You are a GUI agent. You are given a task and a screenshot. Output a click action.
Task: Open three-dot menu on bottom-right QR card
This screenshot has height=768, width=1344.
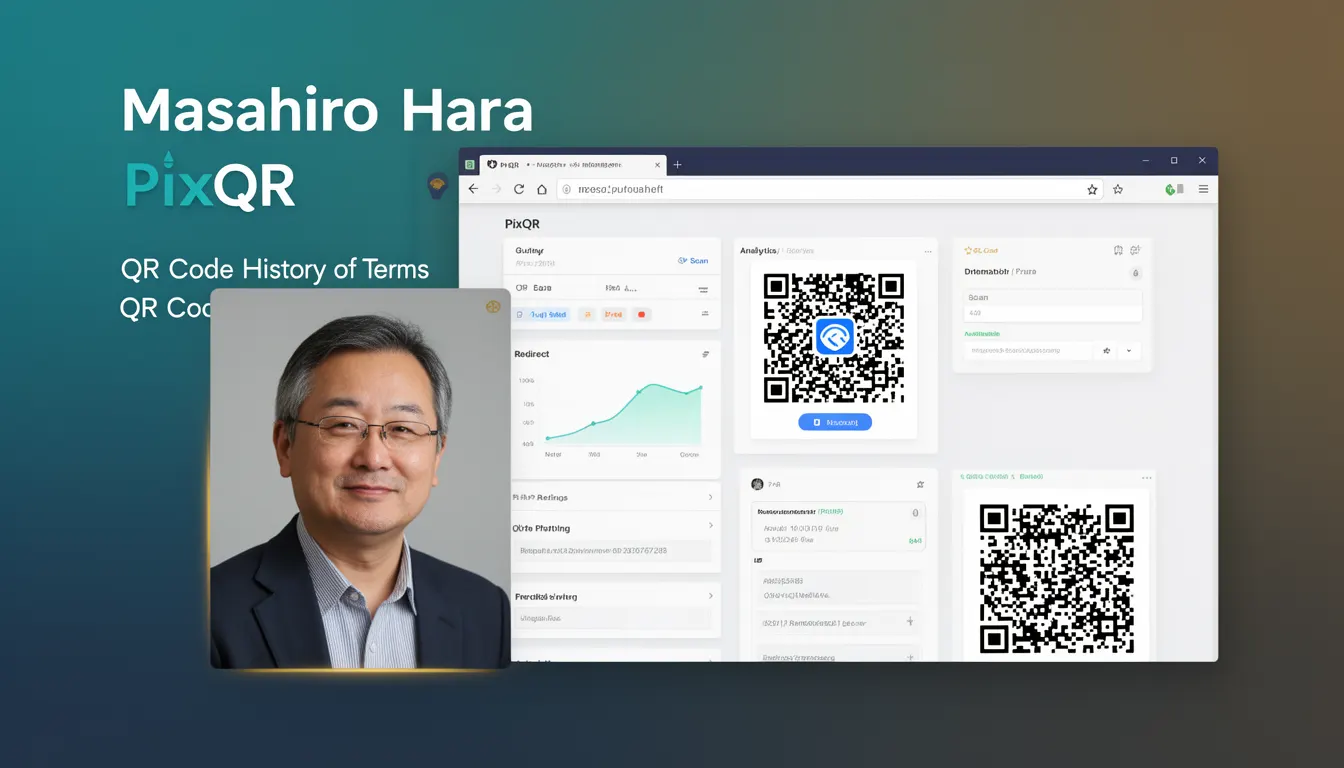click(1146, 478)
